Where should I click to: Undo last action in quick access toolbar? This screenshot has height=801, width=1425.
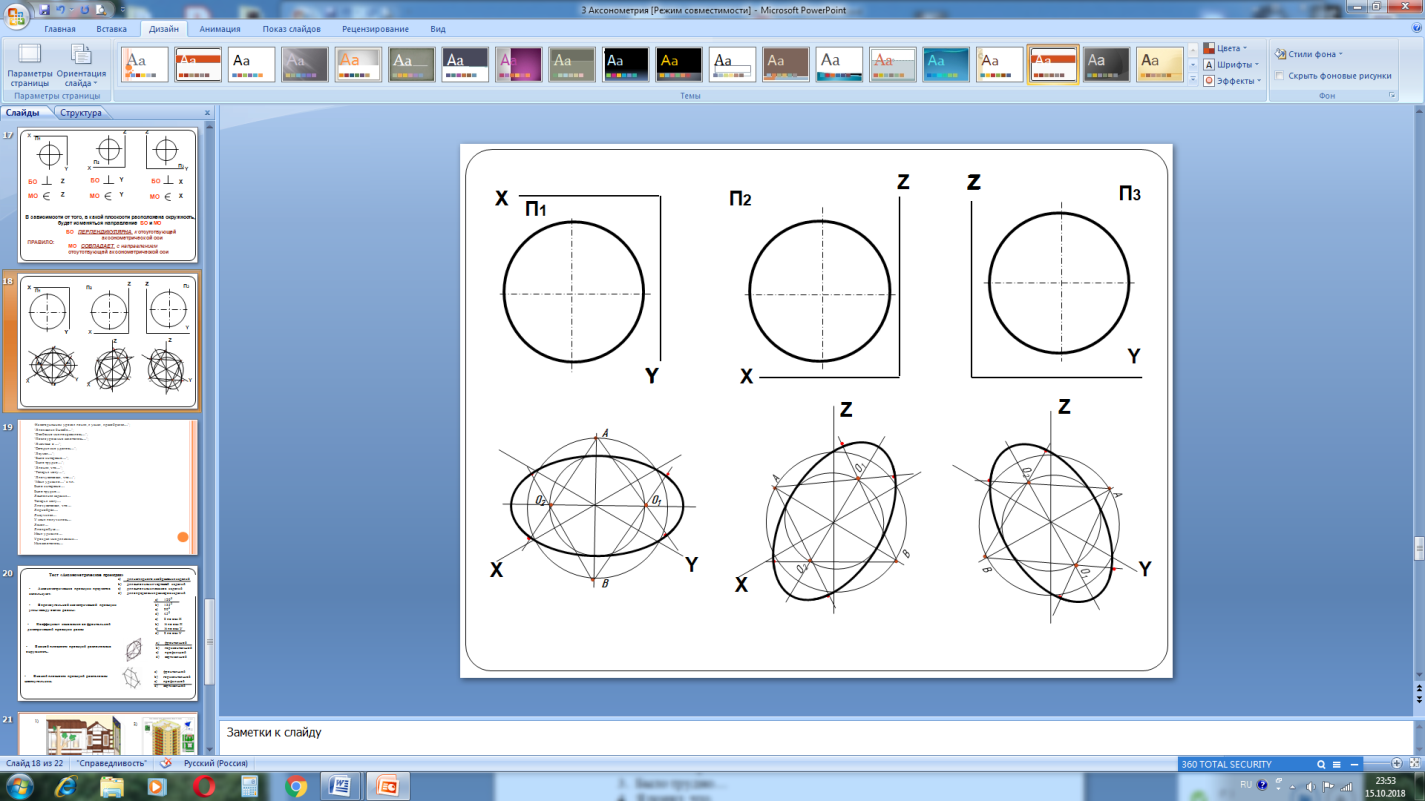click(x=61, y=9)
